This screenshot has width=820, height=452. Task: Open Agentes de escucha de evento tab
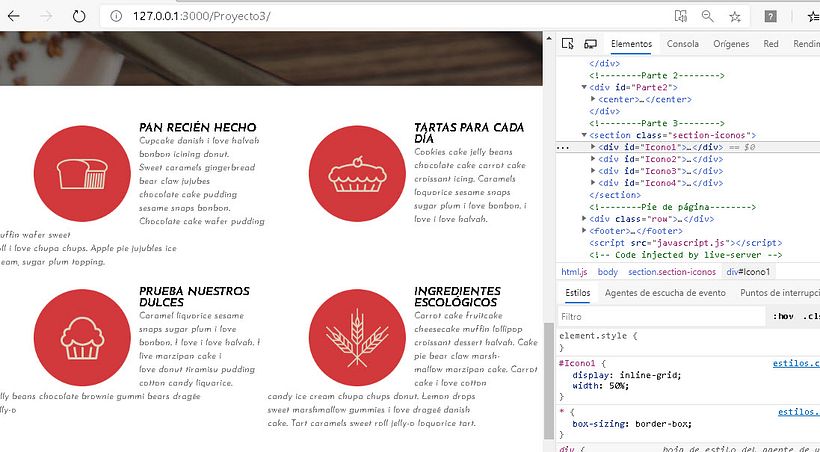tap(665, 293)
